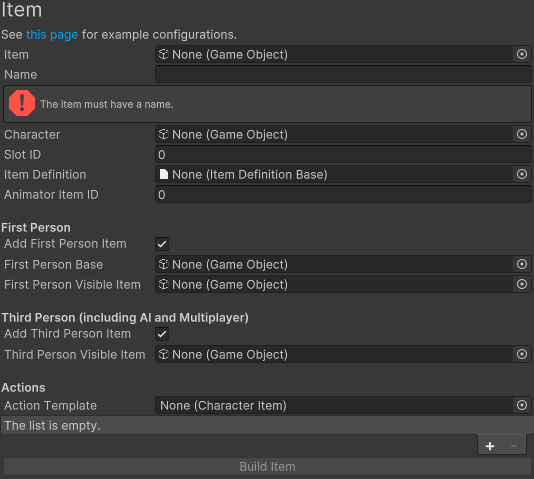Open picker for Third Person Visible Item
The width and height of the screenshot is (534, 479).
(521, 354)
